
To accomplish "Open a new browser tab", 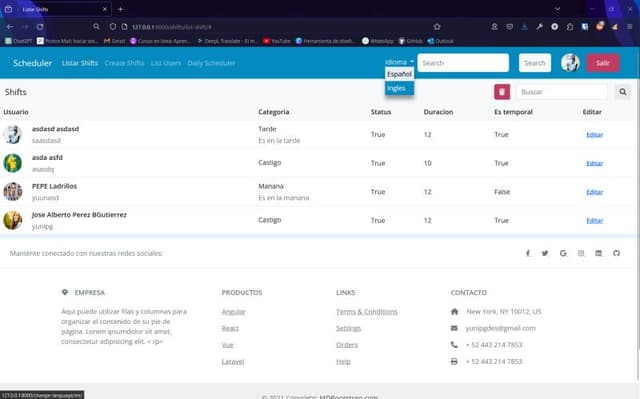I will pyautogui.click(x=120, y=9).
